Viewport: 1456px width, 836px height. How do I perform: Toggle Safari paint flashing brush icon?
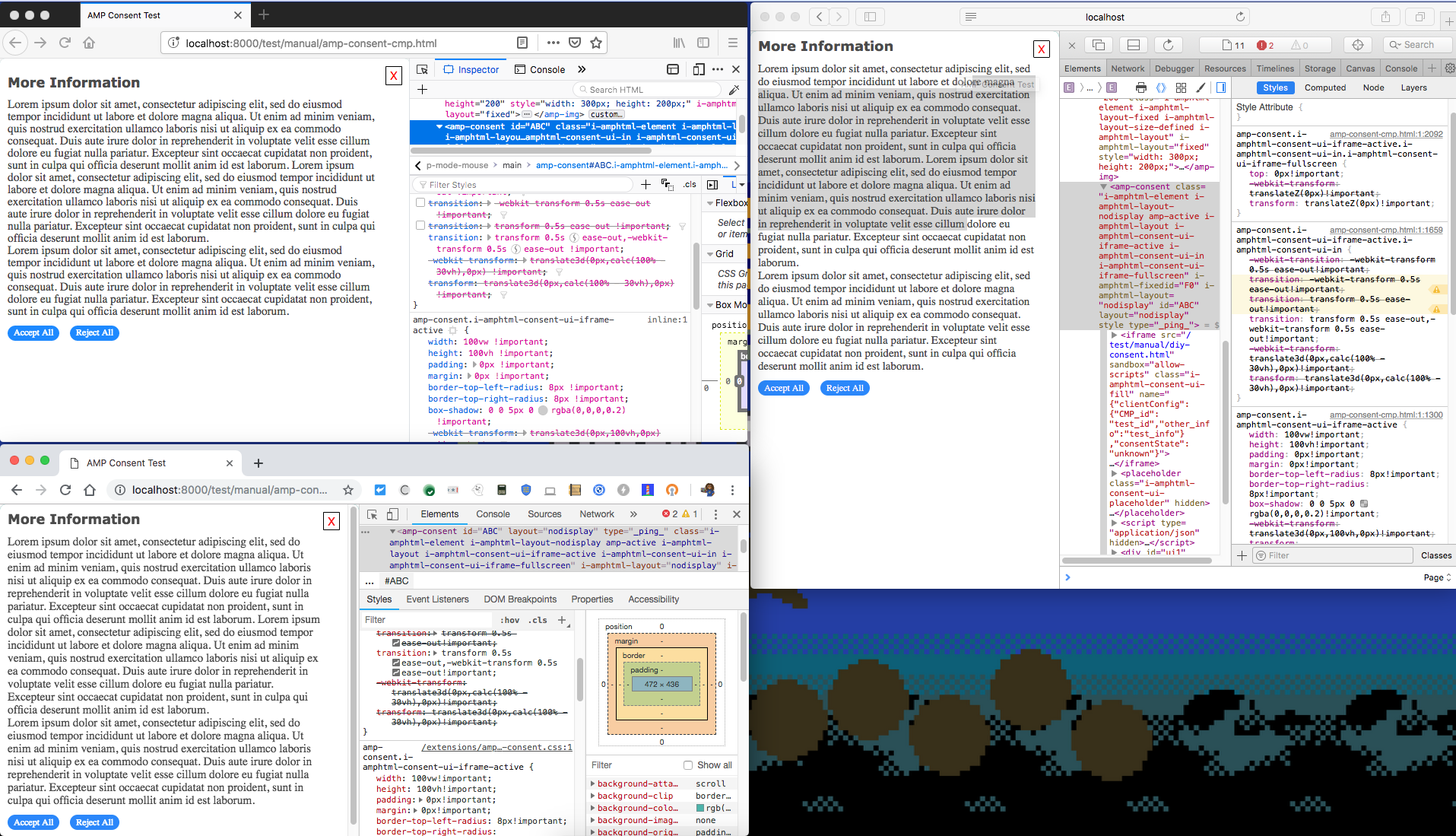click(x=1201, y=87)
